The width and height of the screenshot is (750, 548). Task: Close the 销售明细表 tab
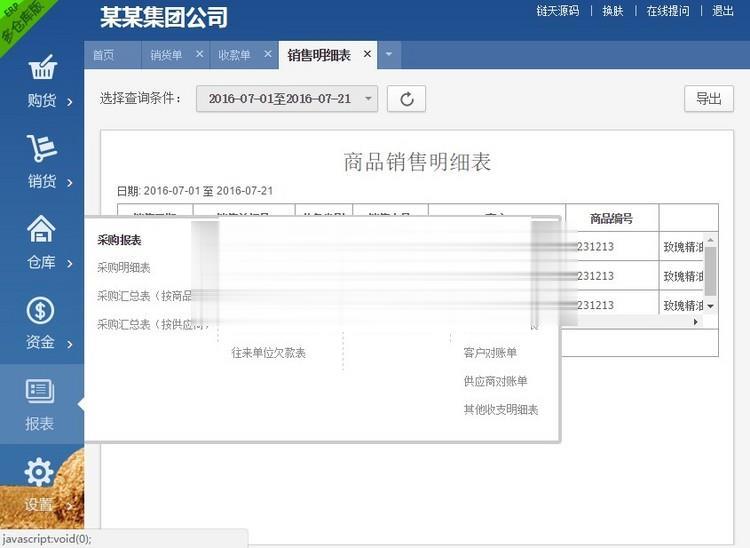point(367,54)
